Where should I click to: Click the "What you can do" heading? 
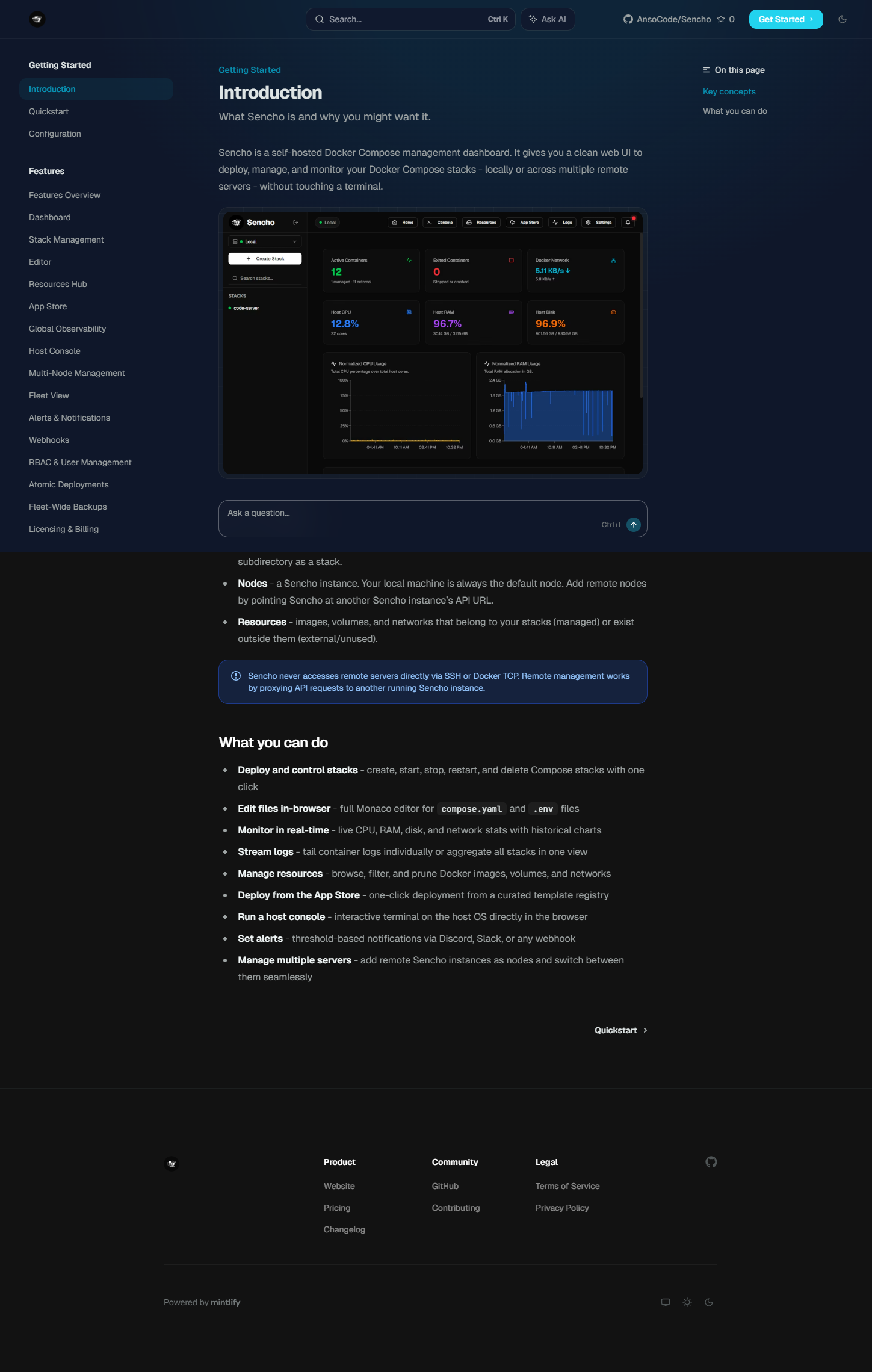point(273,743)
